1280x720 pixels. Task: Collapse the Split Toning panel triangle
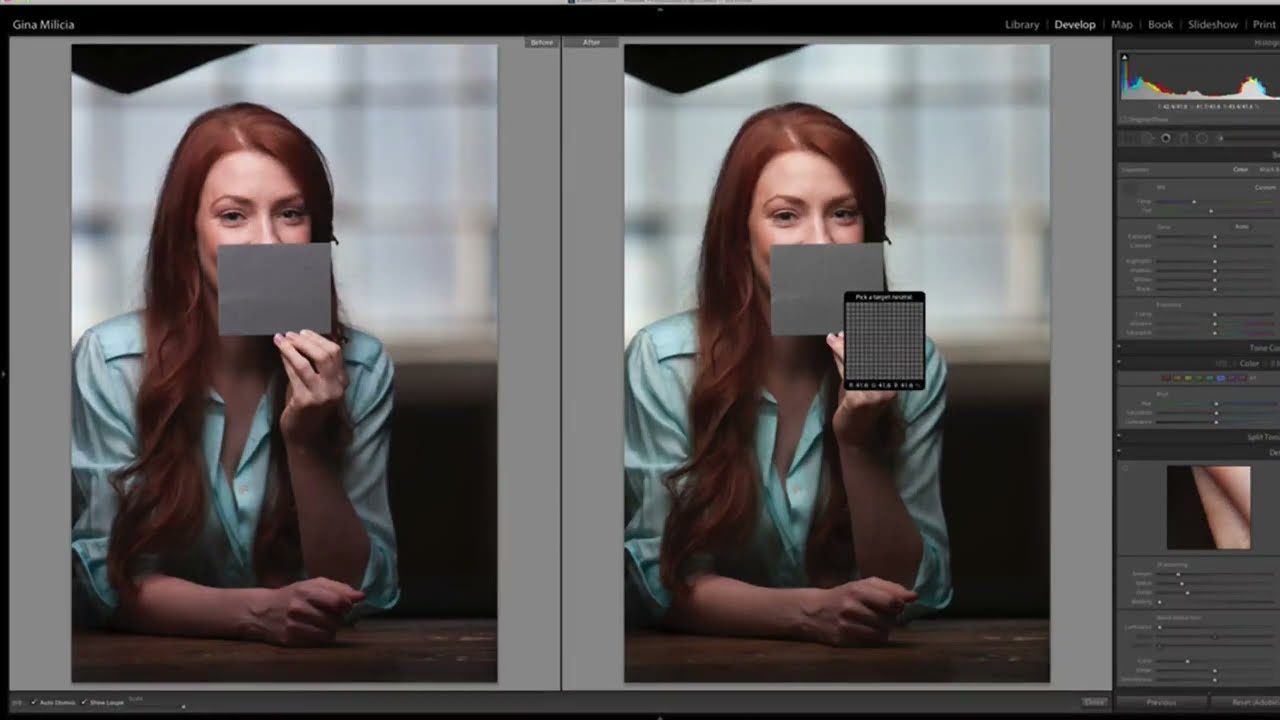click(1119, 437)
